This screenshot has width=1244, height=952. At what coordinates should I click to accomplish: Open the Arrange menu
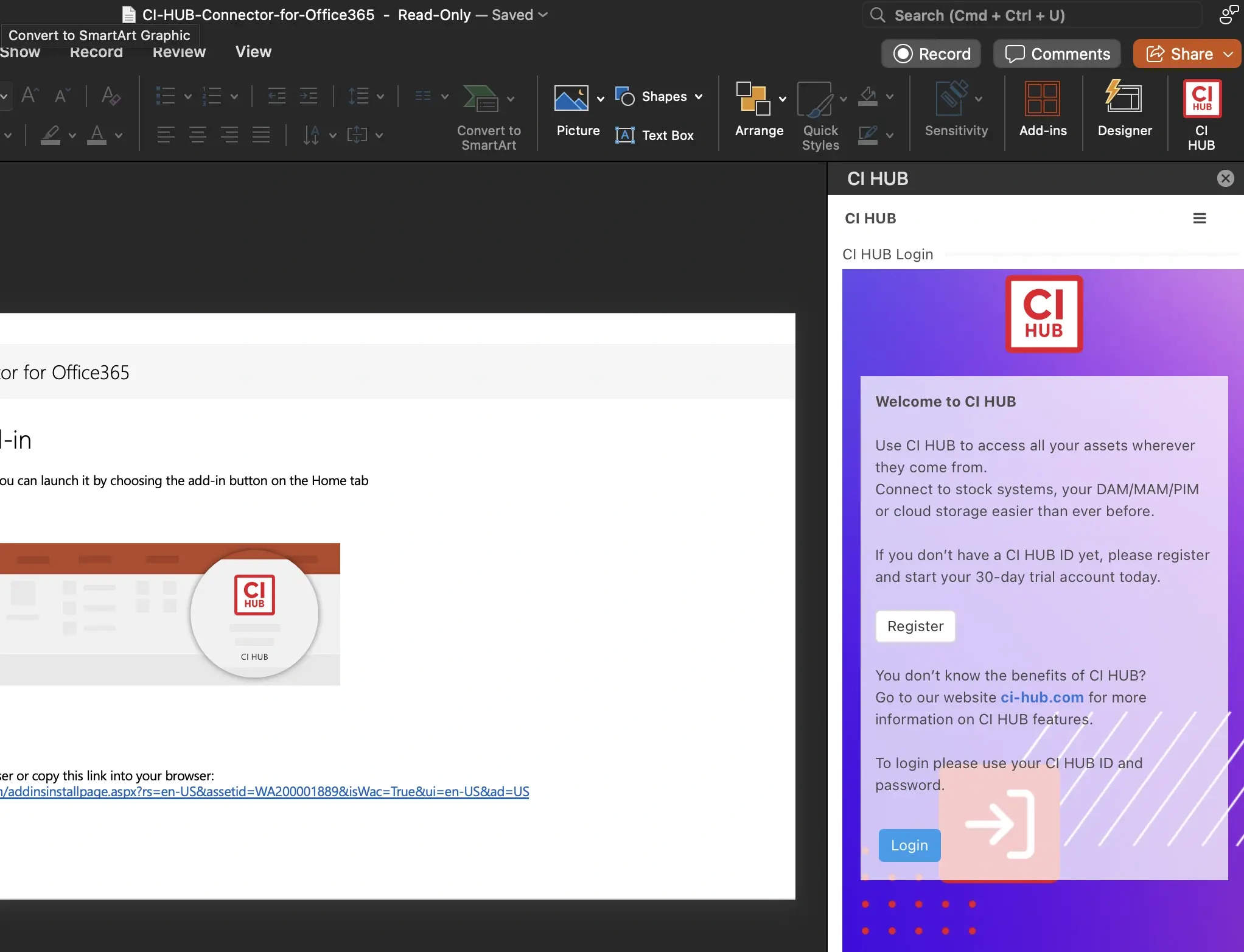759,111
